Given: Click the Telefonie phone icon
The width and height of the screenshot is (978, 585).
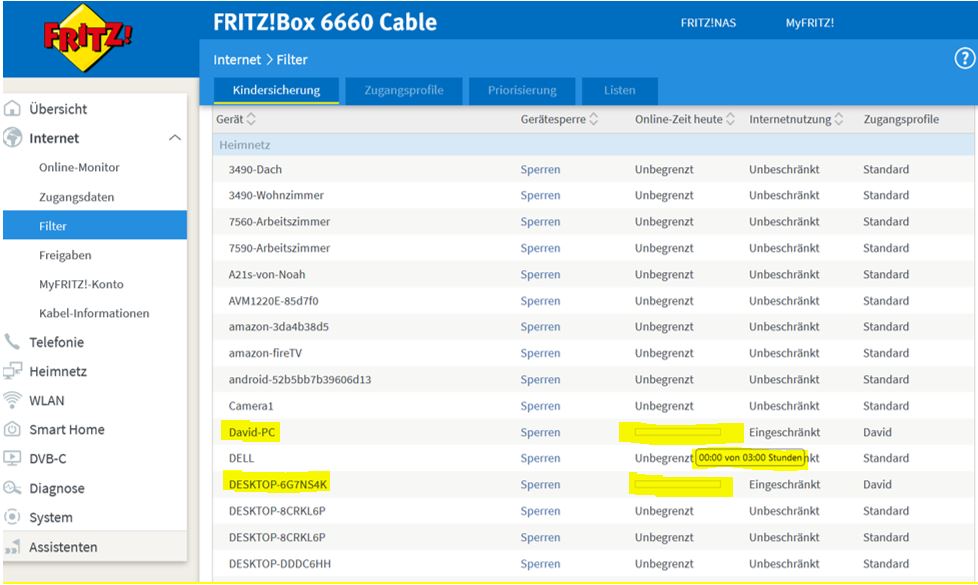Looking at the screenshot, I should pos(12,342).
